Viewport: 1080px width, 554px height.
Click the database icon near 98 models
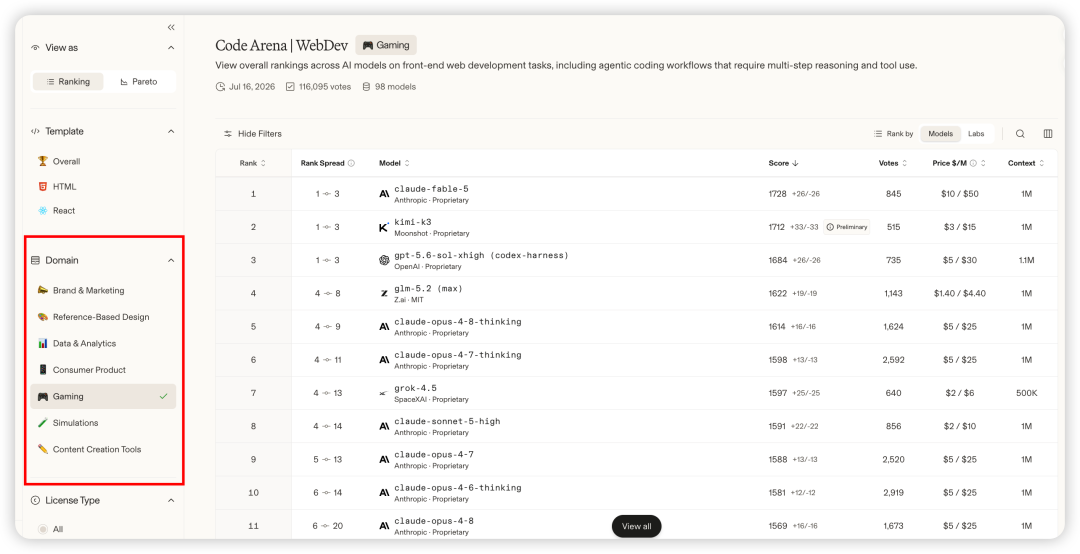coord(366,87)
